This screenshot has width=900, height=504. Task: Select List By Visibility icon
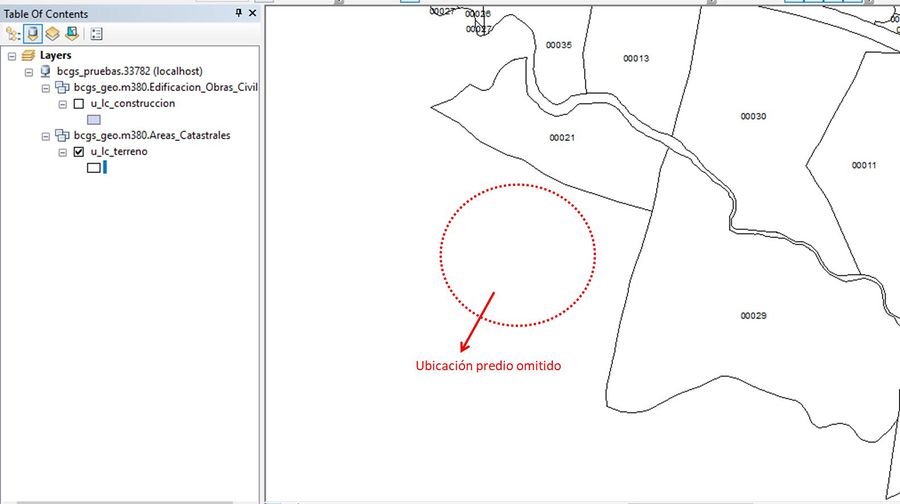[x=52, y=34]
